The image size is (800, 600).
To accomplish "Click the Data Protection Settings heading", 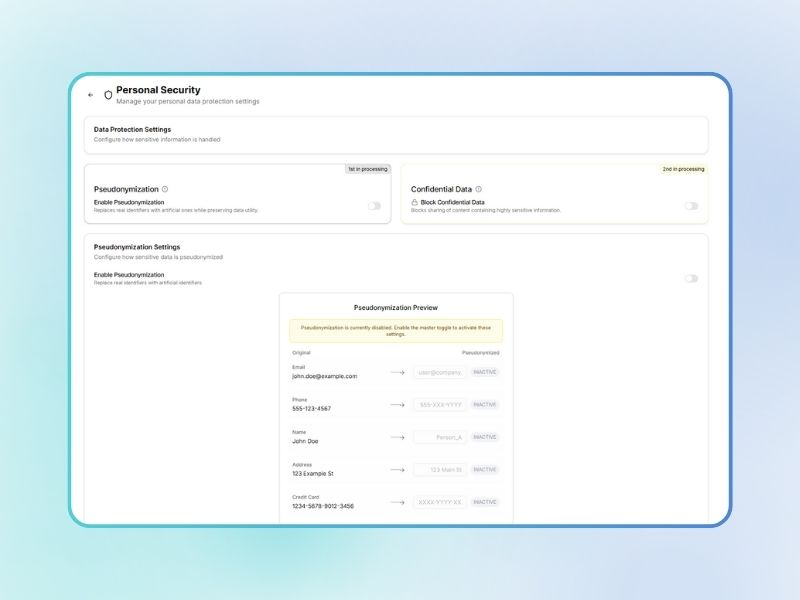I will coord(132,130).
